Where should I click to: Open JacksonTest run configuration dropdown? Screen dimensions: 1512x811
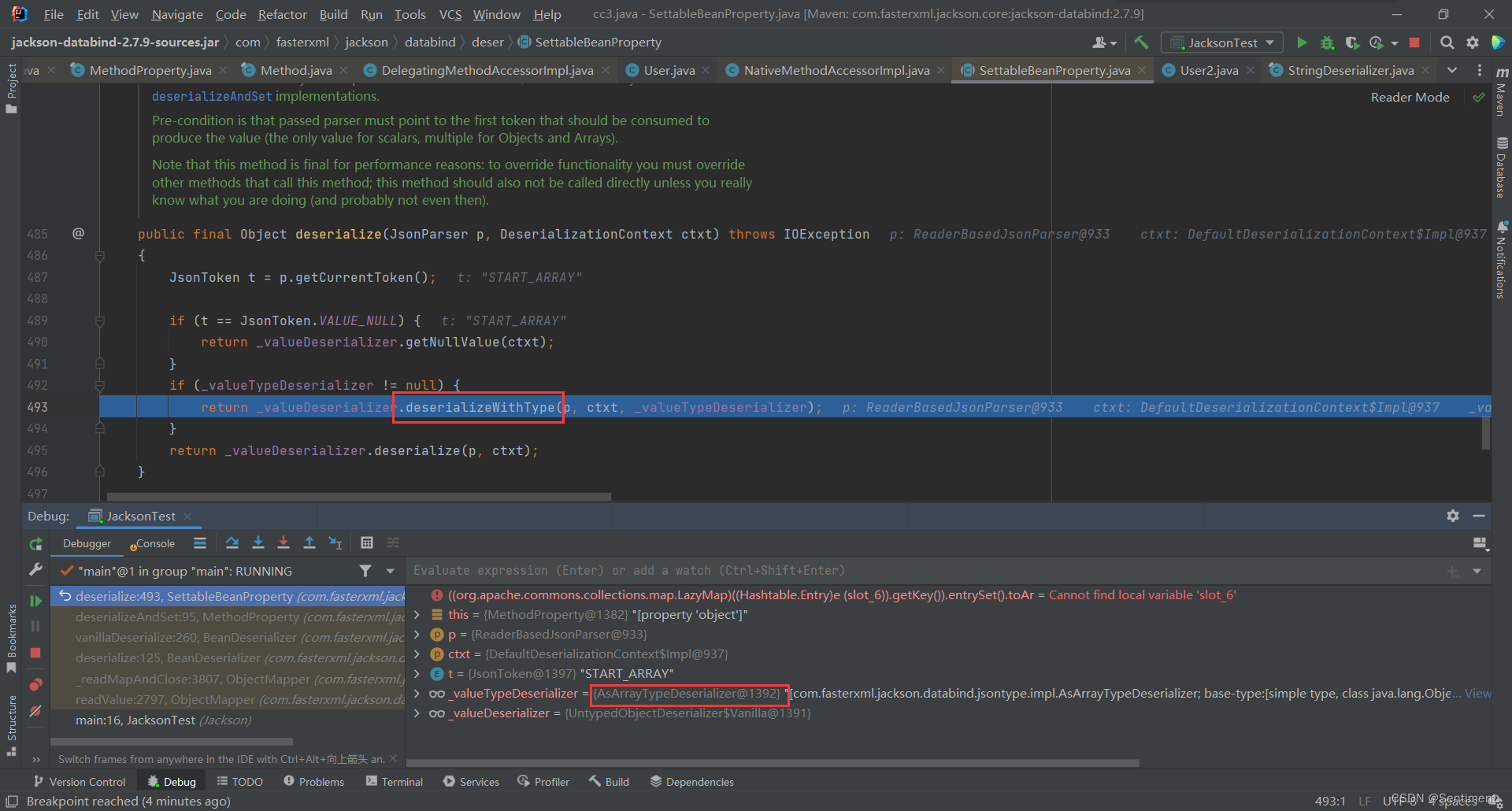coord(1222,43)
